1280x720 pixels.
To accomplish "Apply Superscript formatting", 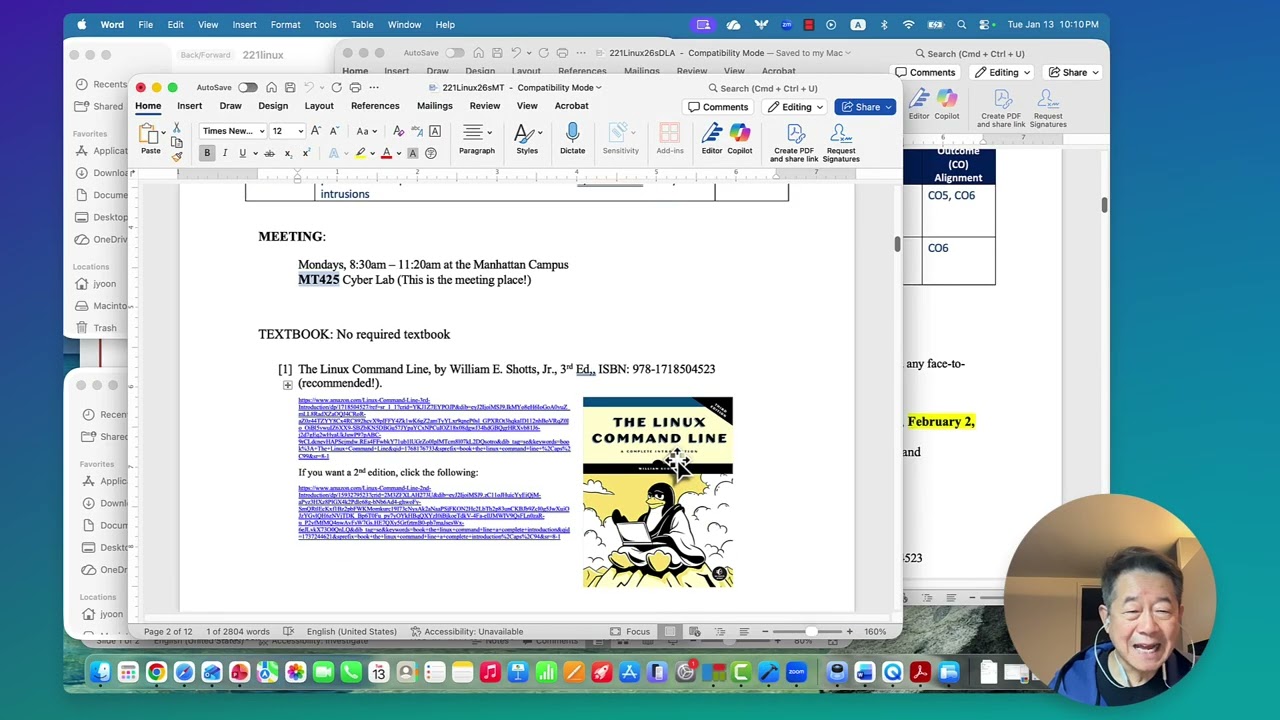I will pos(305,153).
